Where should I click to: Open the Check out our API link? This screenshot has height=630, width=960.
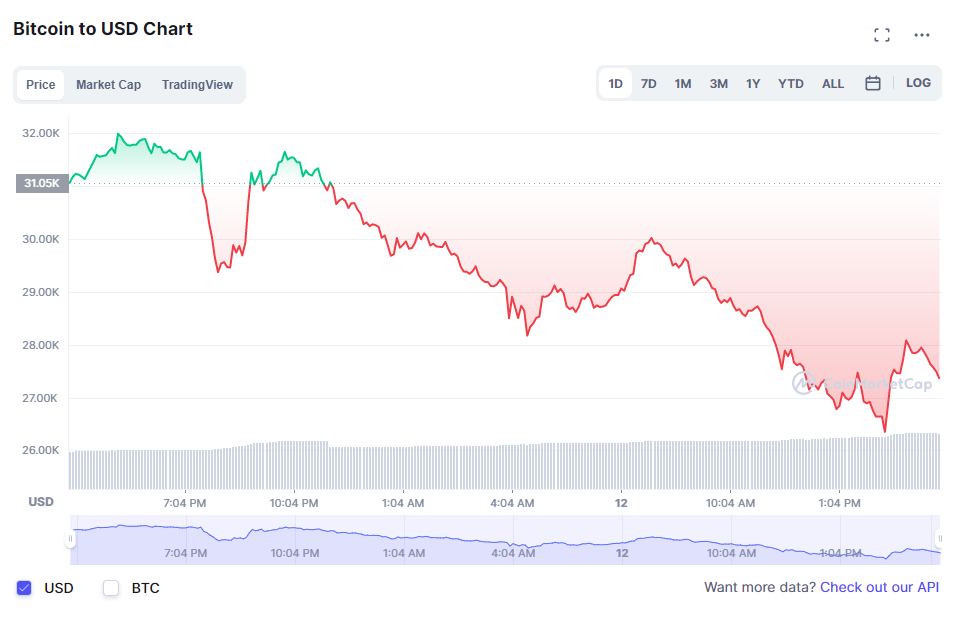(880, 588)
